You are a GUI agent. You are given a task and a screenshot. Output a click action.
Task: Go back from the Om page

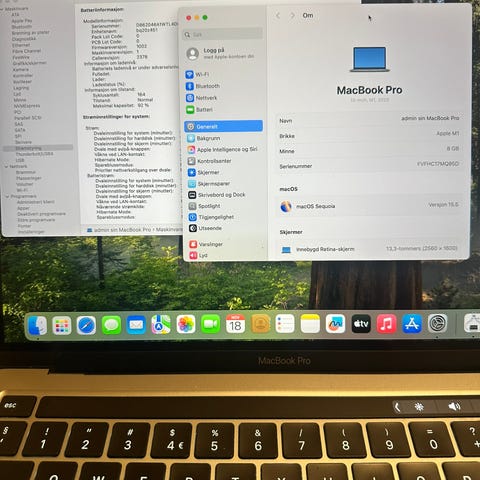pos(278,15)
